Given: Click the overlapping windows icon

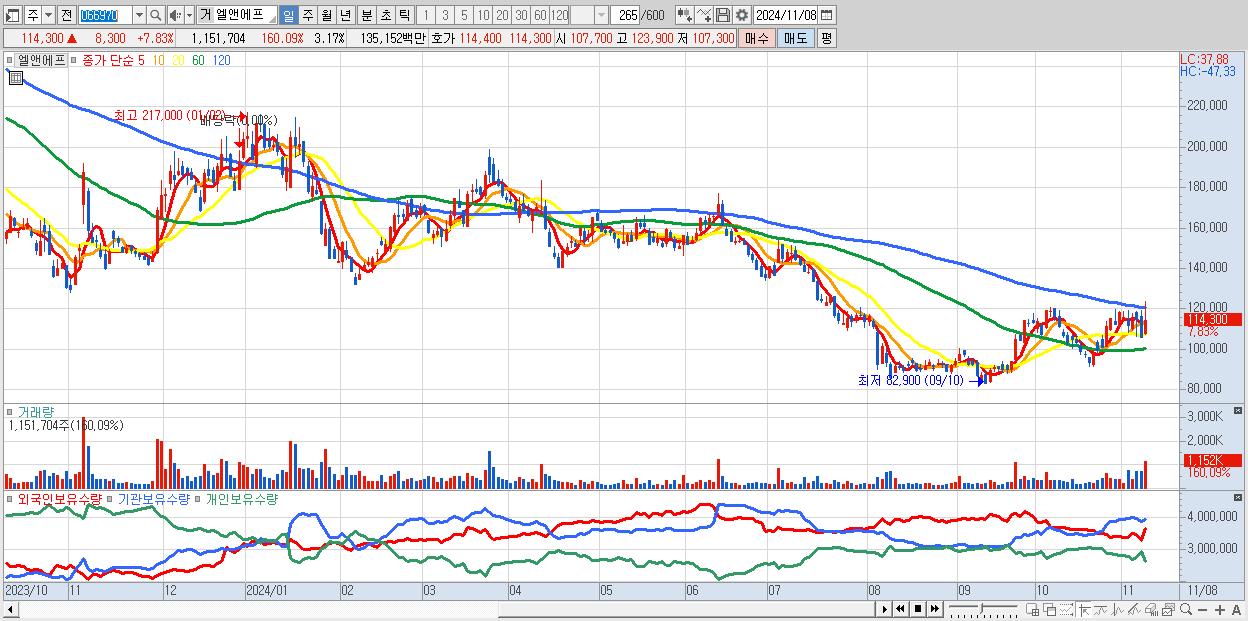Looking at the screenshot, I should click(x=1050, y=609).
